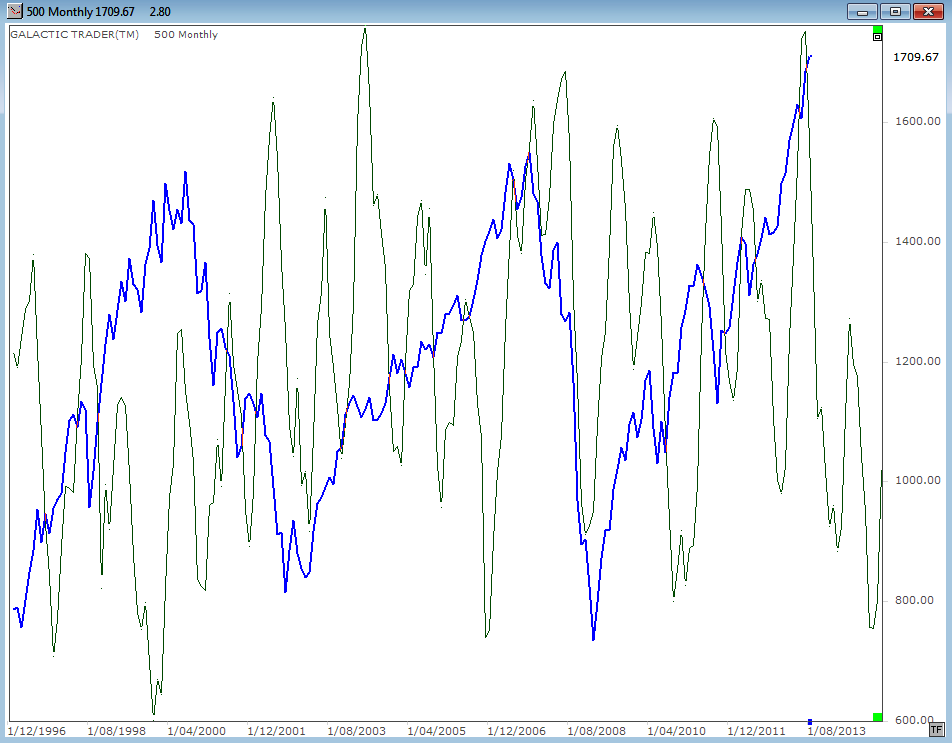
Task: Click the 1/12/2001 date axis label
Action: [277, 731]
